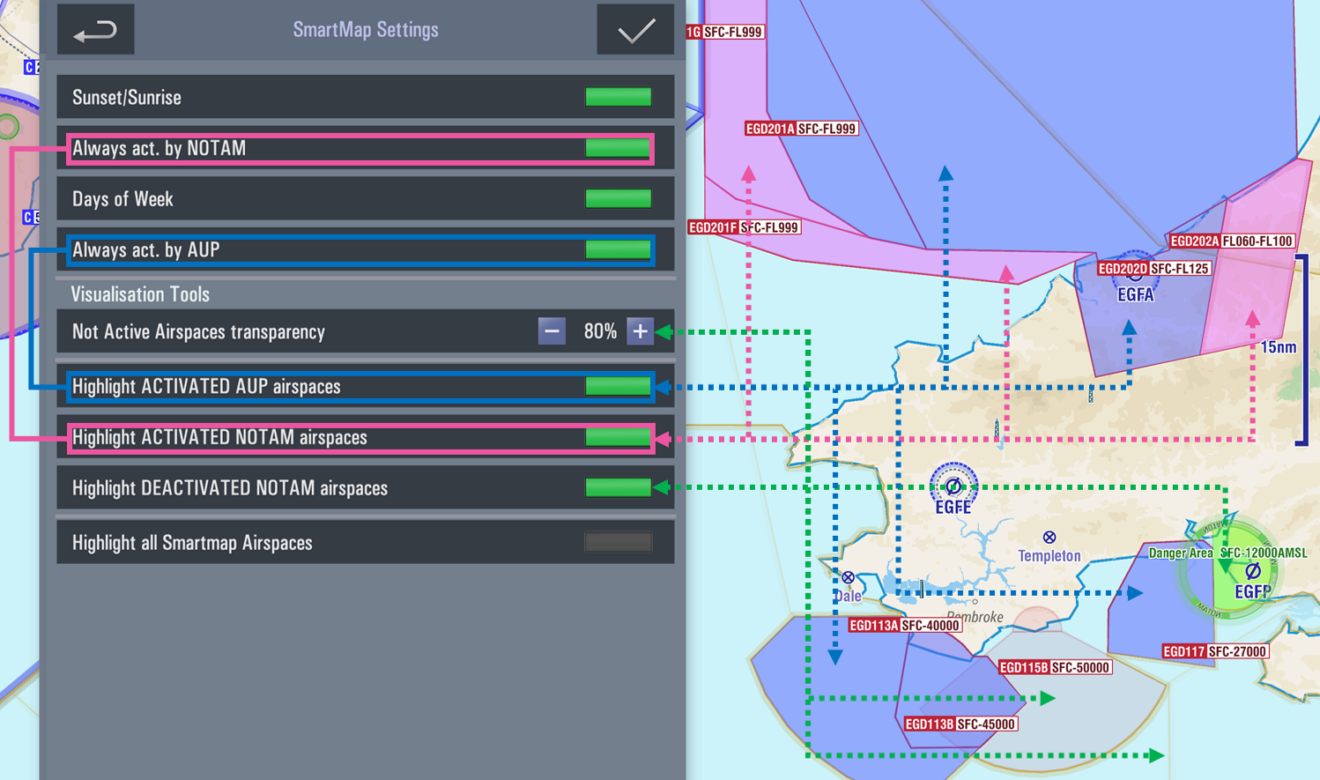Click the Pembroke place name on map
This screenshot has width=1320, height=780.
[975, 617]
